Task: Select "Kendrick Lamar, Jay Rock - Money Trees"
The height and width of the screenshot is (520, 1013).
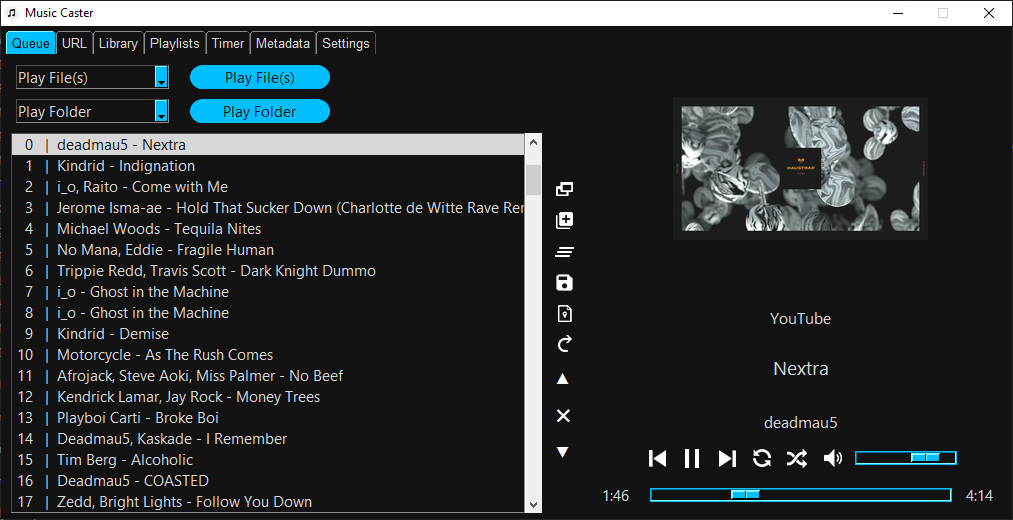Action: 268,397
